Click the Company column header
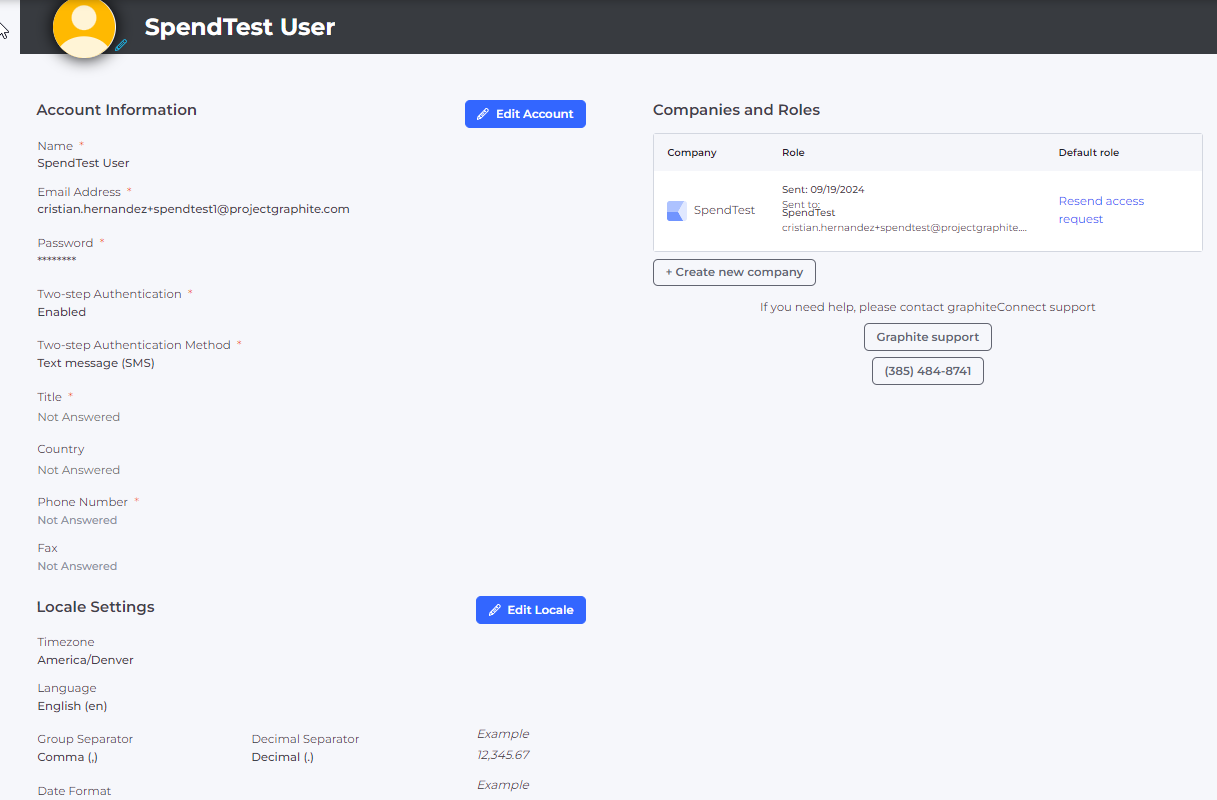Screen dimensions: 1217x800 pos(692,153)
